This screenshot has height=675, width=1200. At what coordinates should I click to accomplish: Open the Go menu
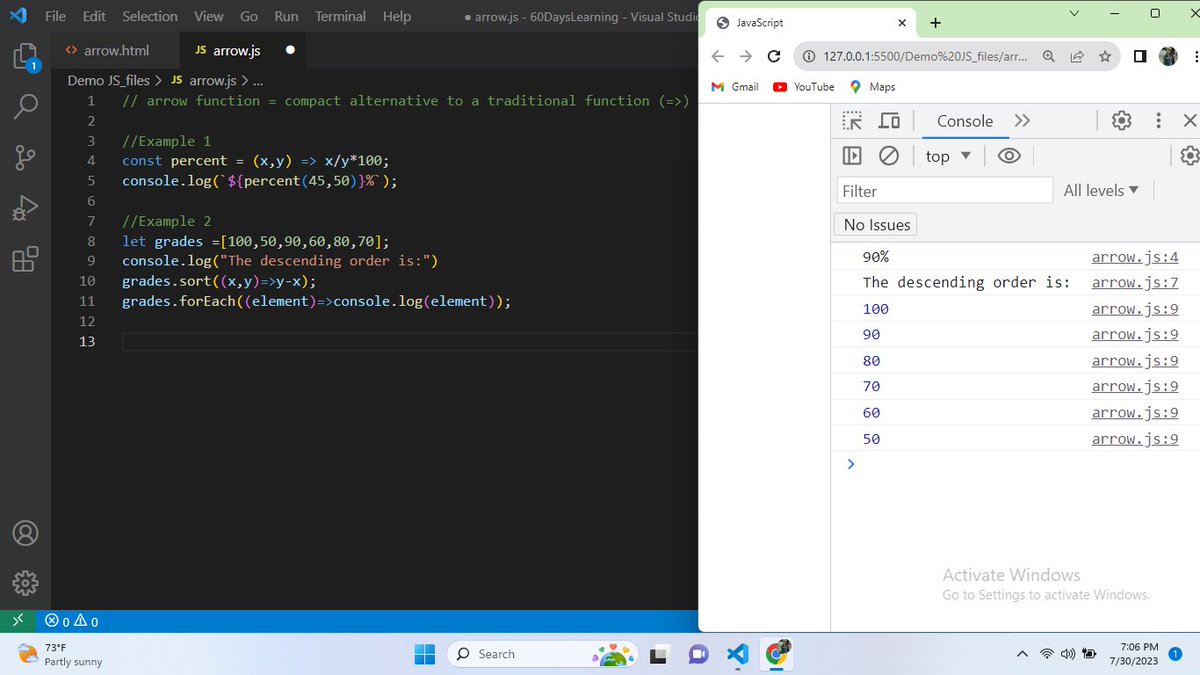pyautogui.click(x=249, y=16)
